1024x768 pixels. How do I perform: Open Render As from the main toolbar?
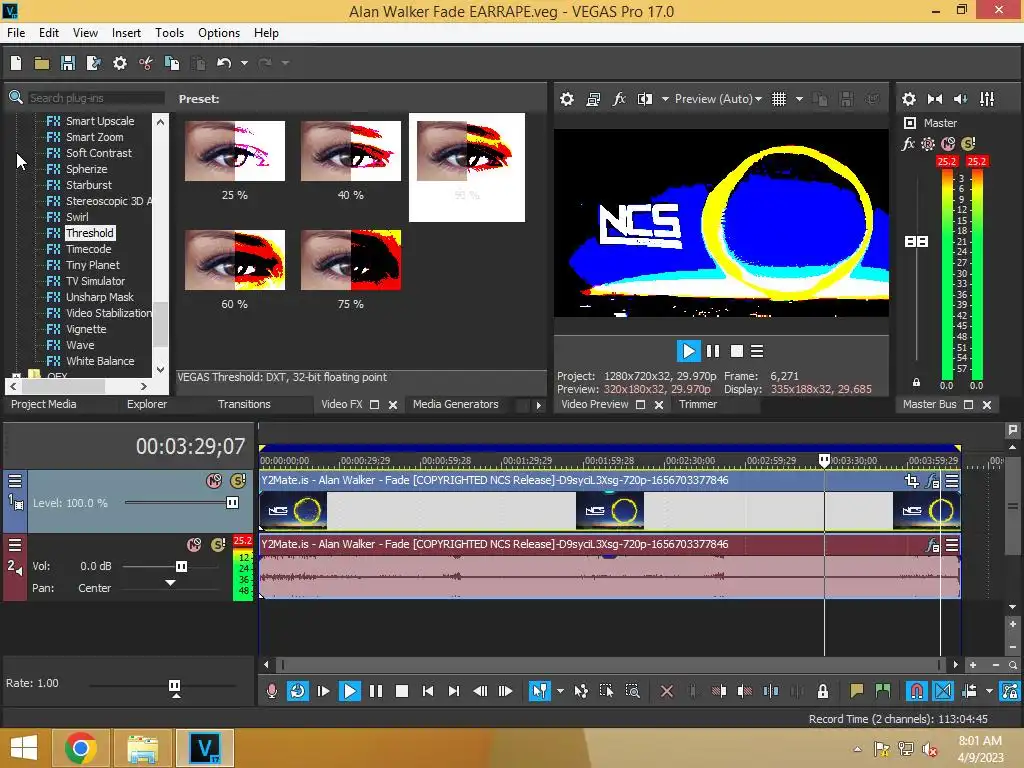coord(94,63)
